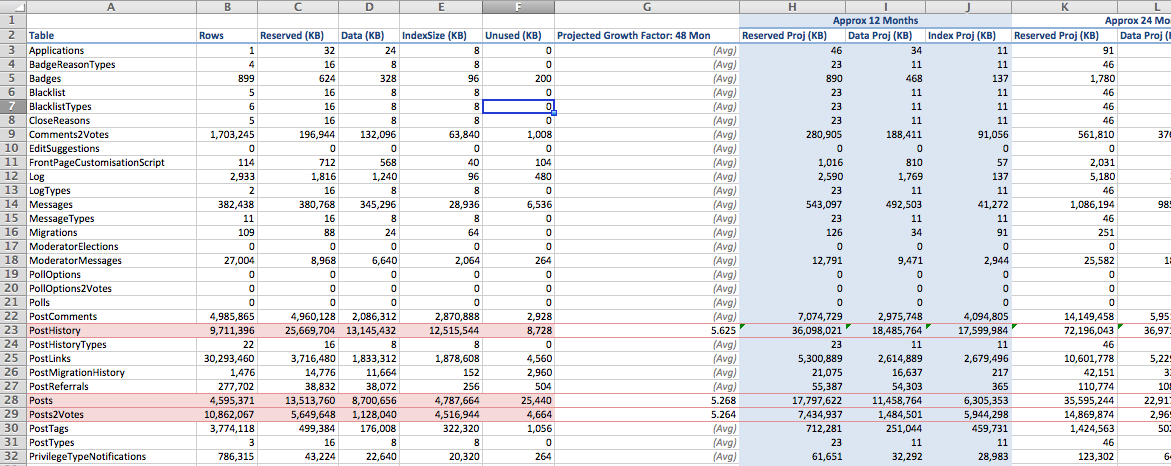Click unused value 25,440
The height and width of the screenshot is (466, 1171).
[x=518, y=400]
